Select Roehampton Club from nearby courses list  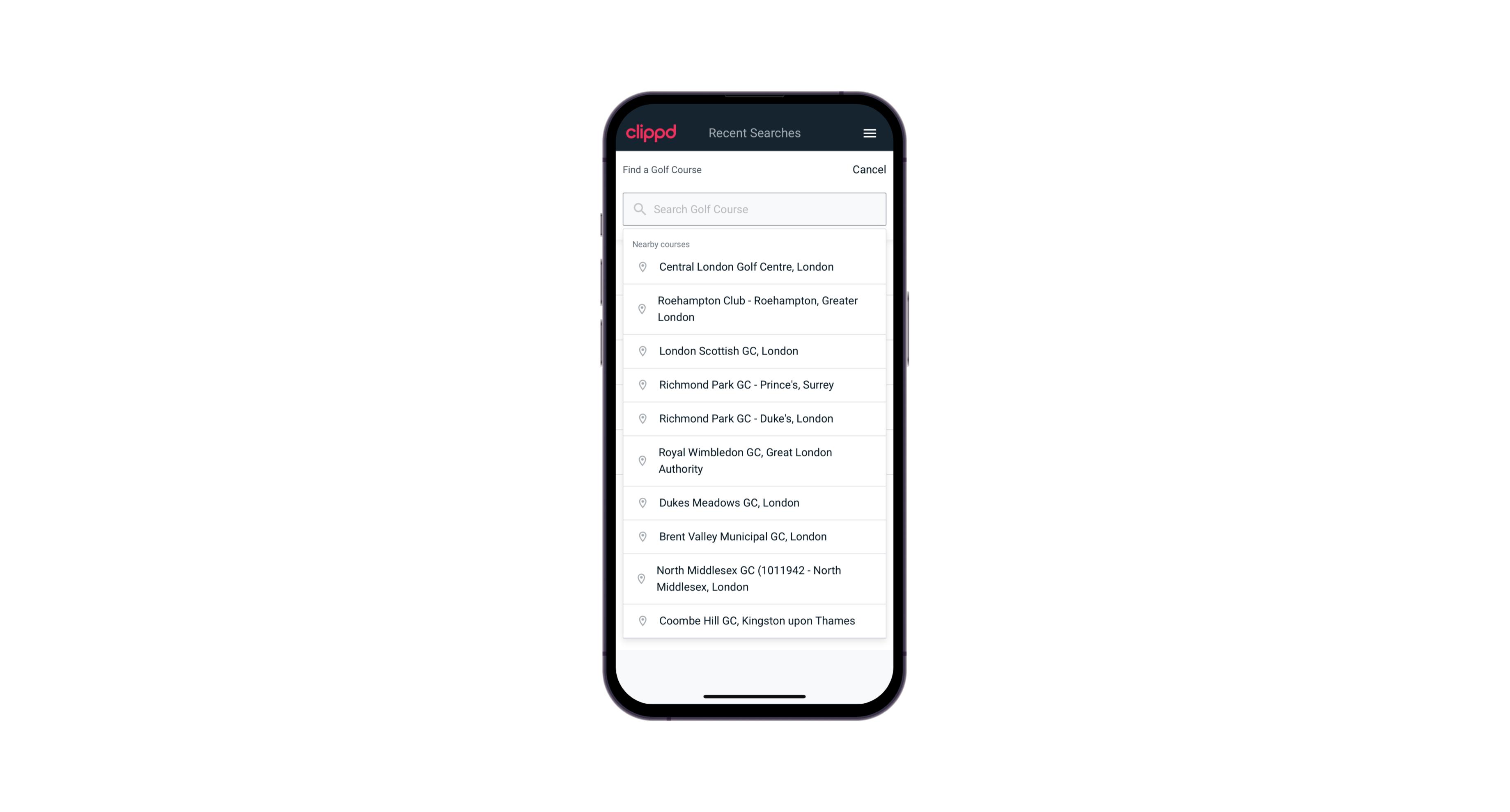pyautogui.click(x=754, y=309)
